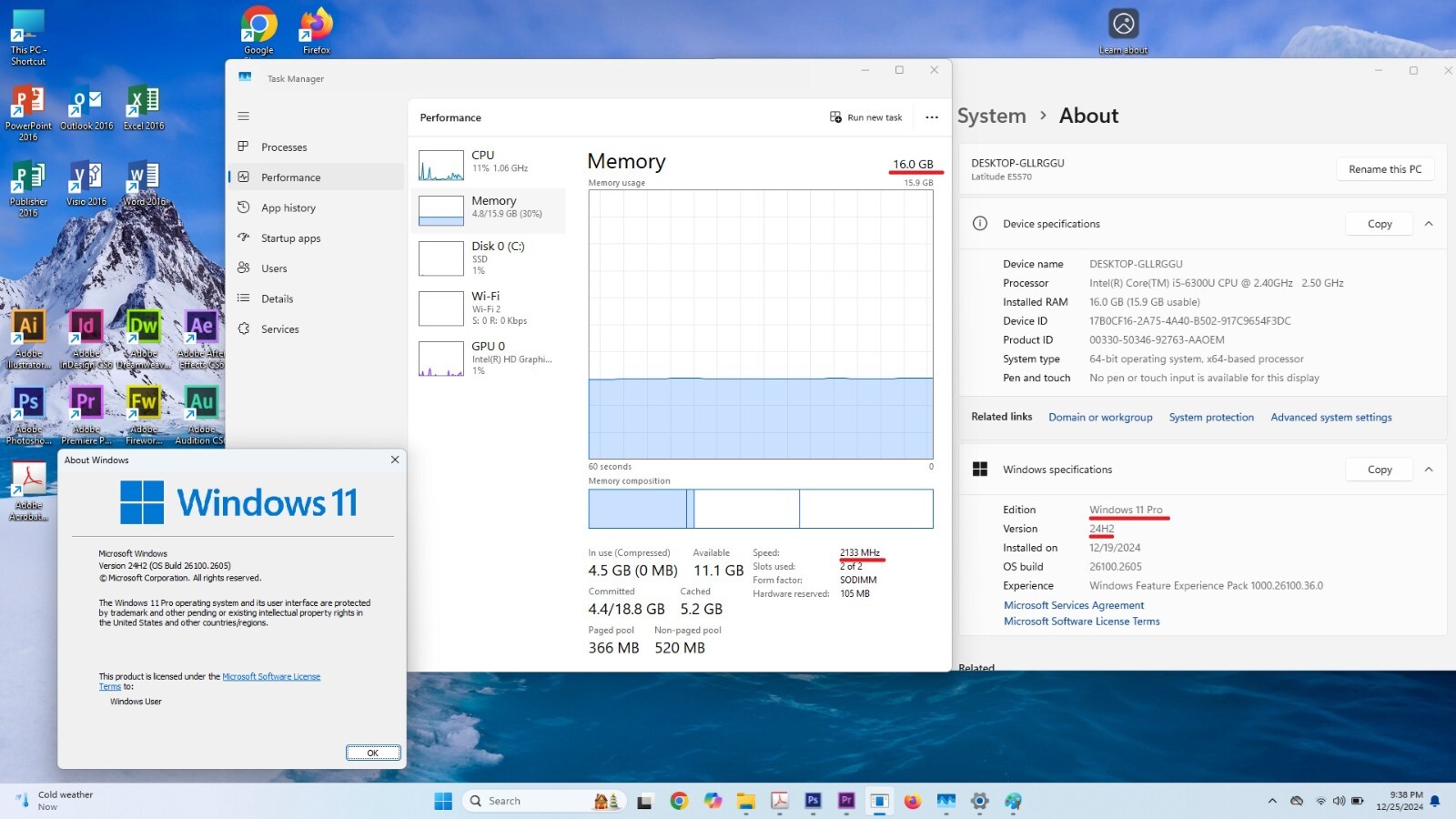The width and height of the screenshot is (1456, 819).
Task: Copy the Windows specifications
Action: pyautogui.click(x=1380, y=470)
